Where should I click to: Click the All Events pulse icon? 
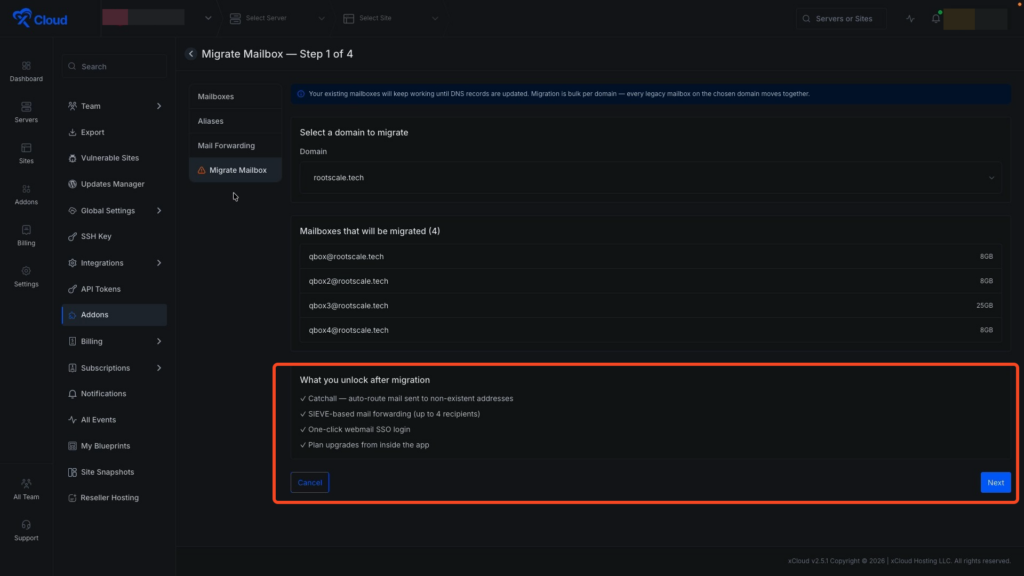coord(72,420)
